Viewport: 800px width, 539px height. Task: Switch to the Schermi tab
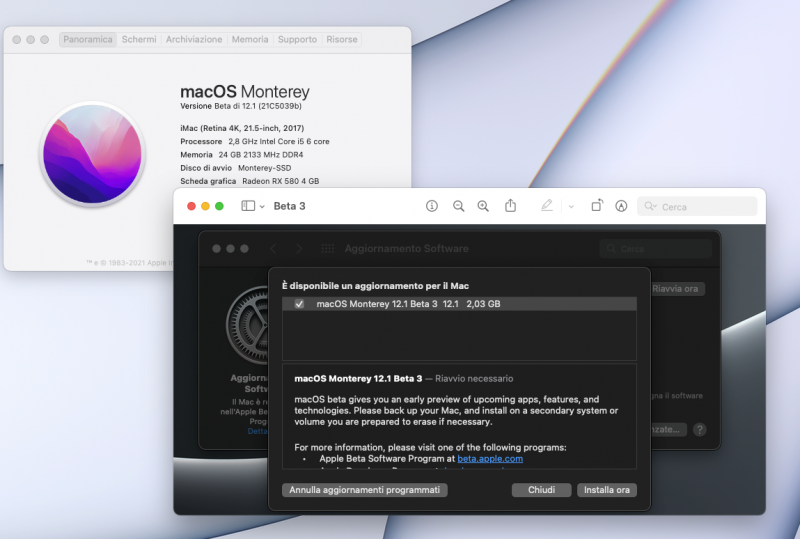point(139,39)
